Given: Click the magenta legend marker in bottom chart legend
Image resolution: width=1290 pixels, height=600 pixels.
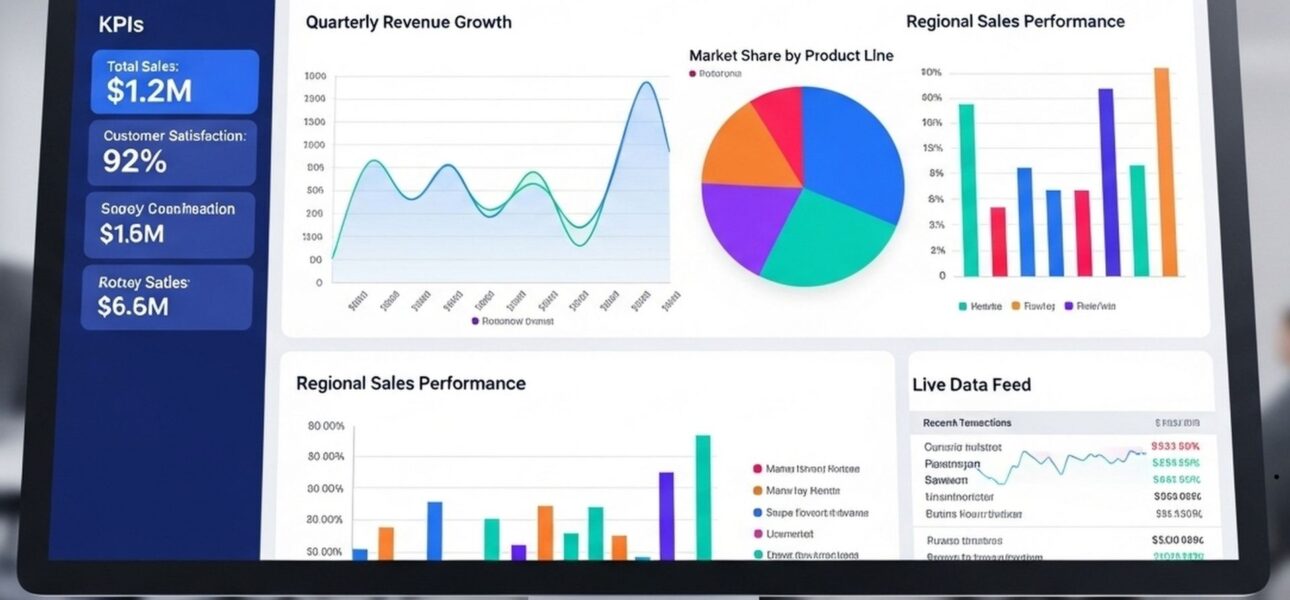Looking at the screenshot, I should click(x=757, y=533).
